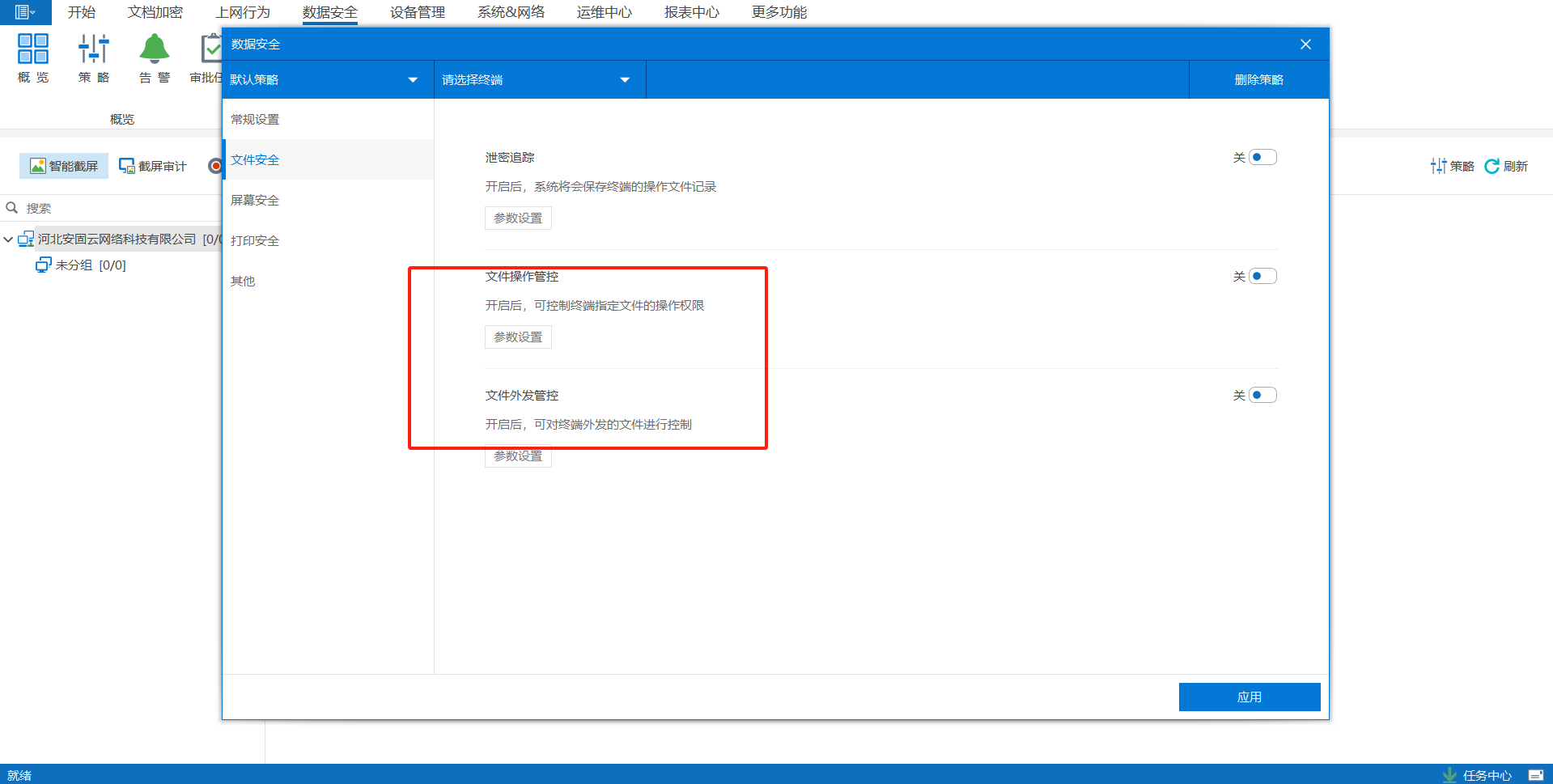
Task: Open the 数据安全 menu tab
Action: (330, 12)
